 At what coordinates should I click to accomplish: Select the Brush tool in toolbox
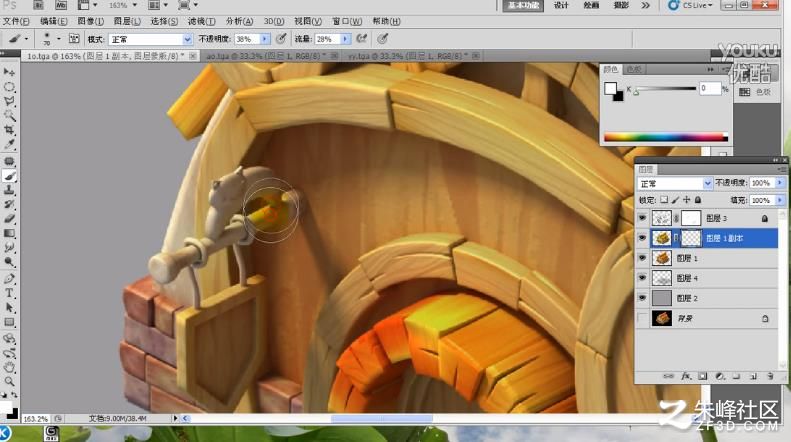[9, 176]
